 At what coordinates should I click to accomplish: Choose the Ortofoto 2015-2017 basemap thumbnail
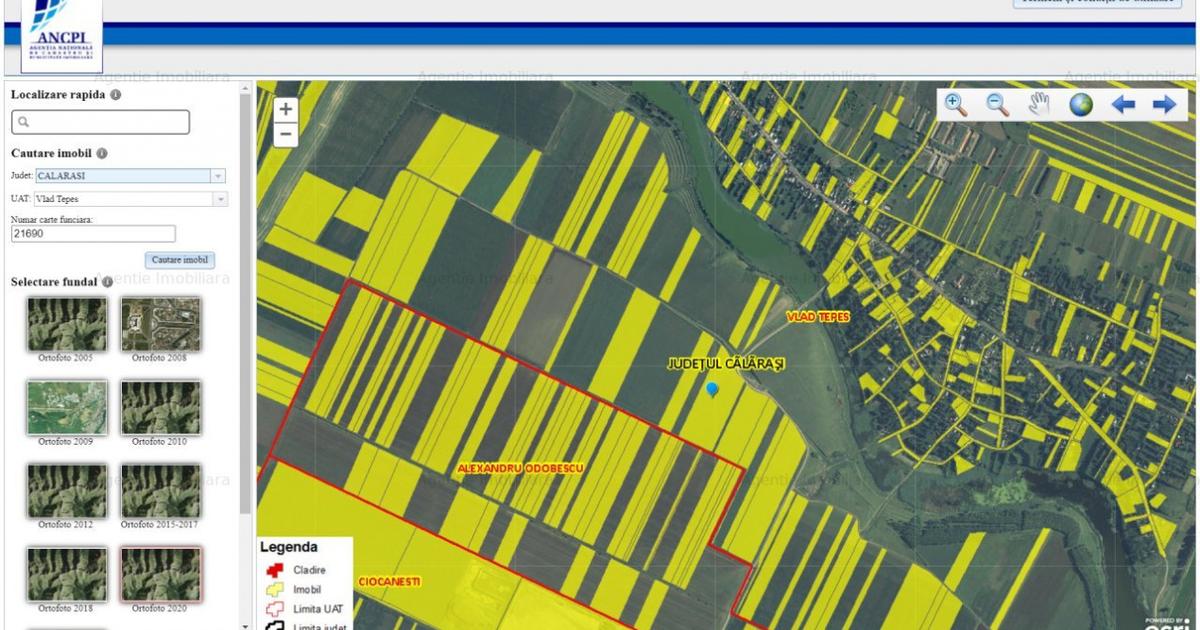[x=160, y=490]
